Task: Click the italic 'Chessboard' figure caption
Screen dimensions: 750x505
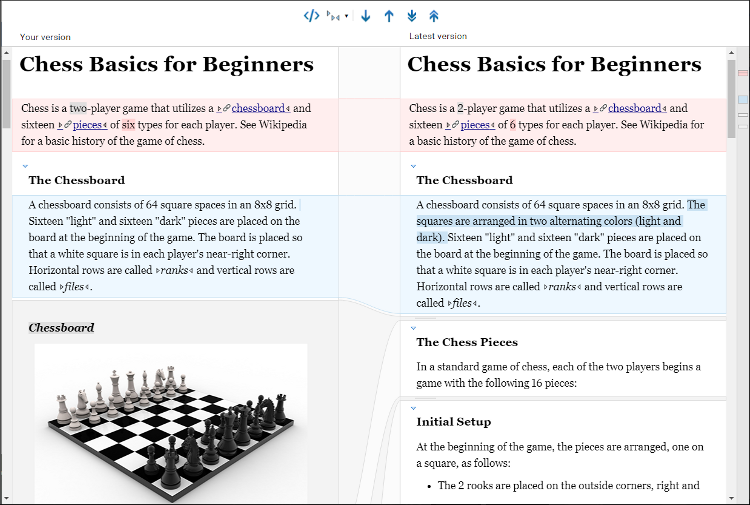Action: point(61,328)
